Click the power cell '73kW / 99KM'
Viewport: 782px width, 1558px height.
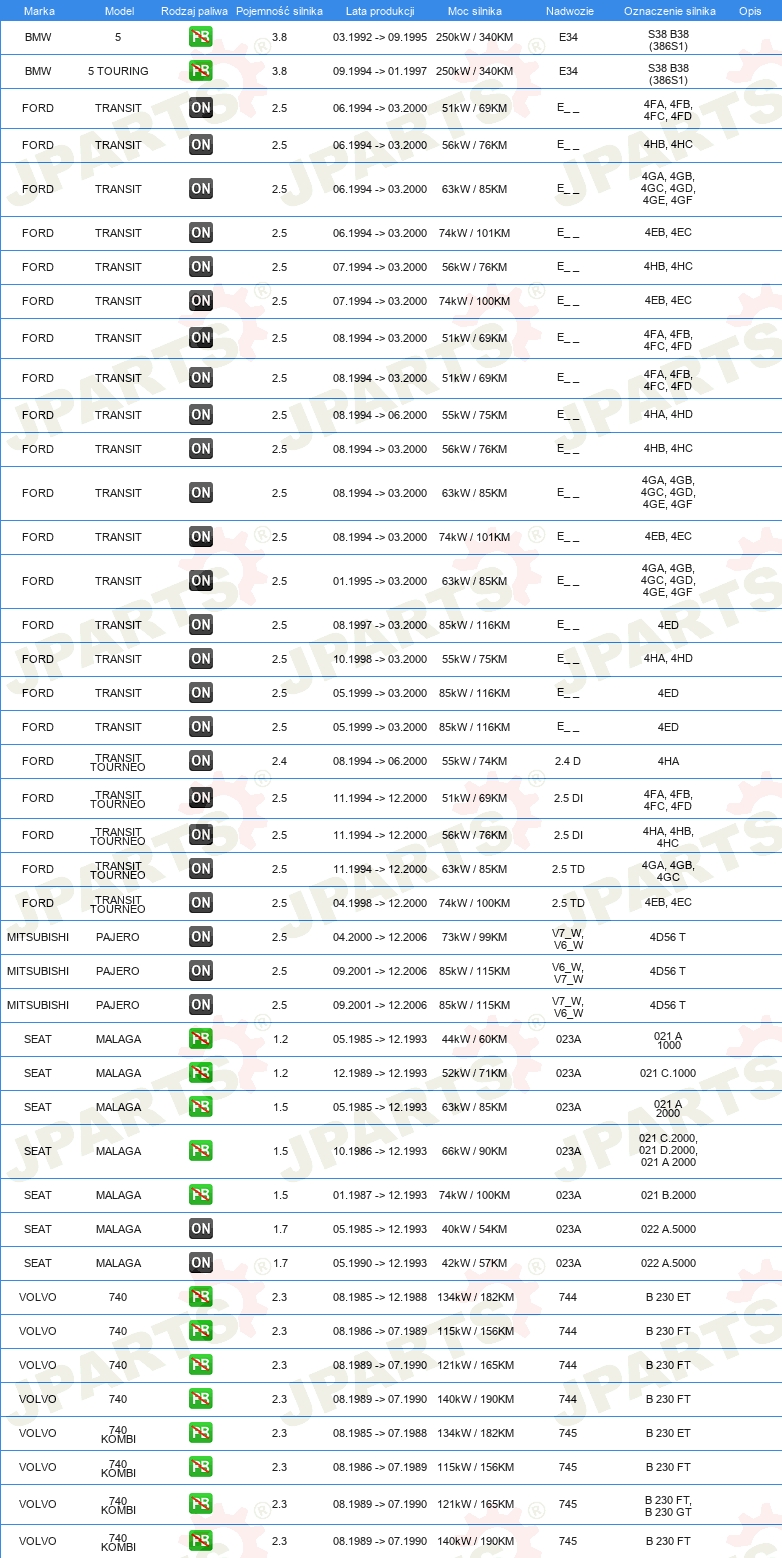475,937
